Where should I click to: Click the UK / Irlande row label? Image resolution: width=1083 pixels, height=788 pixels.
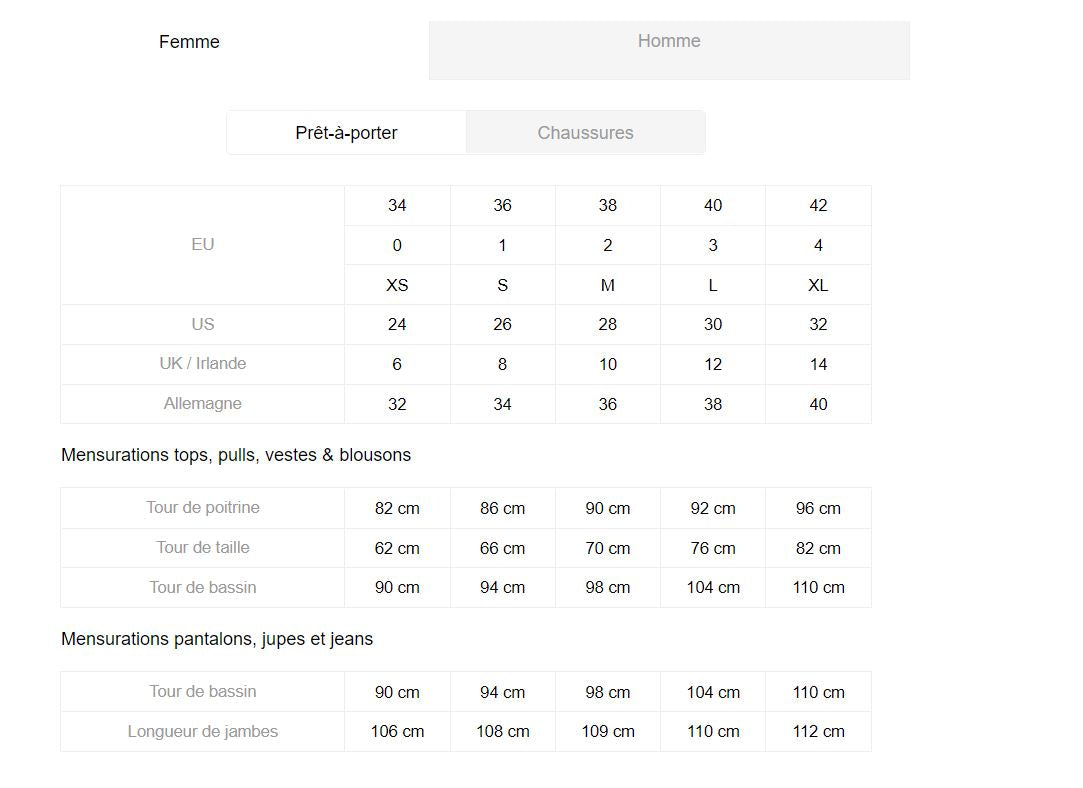[202, 364]
